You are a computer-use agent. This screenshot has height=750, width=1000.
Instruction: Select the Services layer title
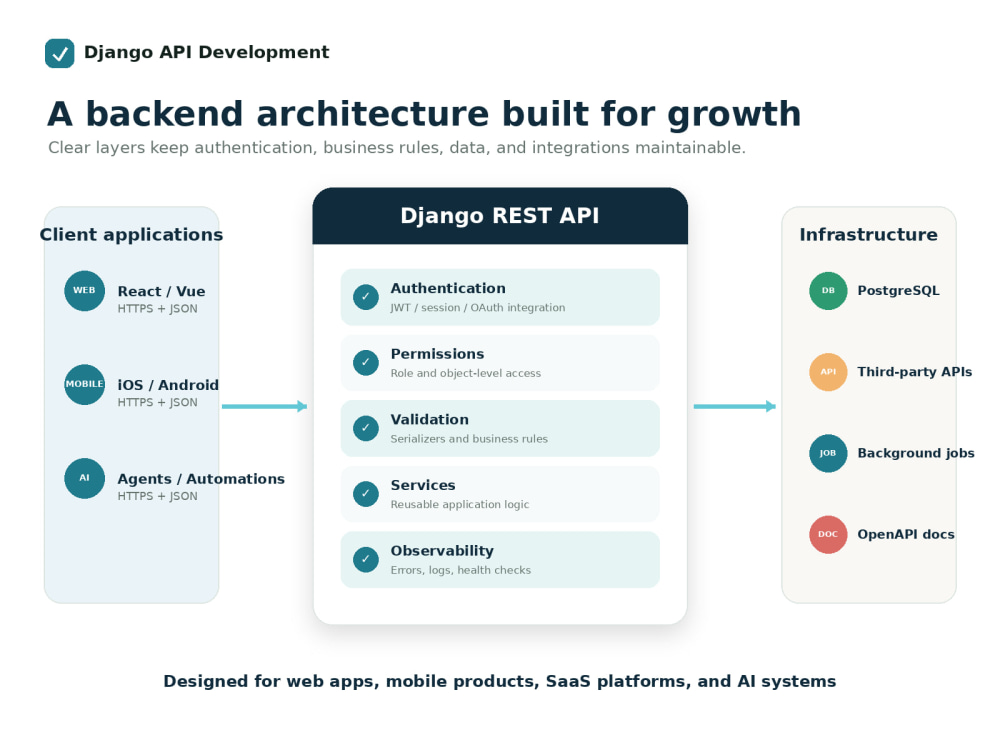[423, 485]
